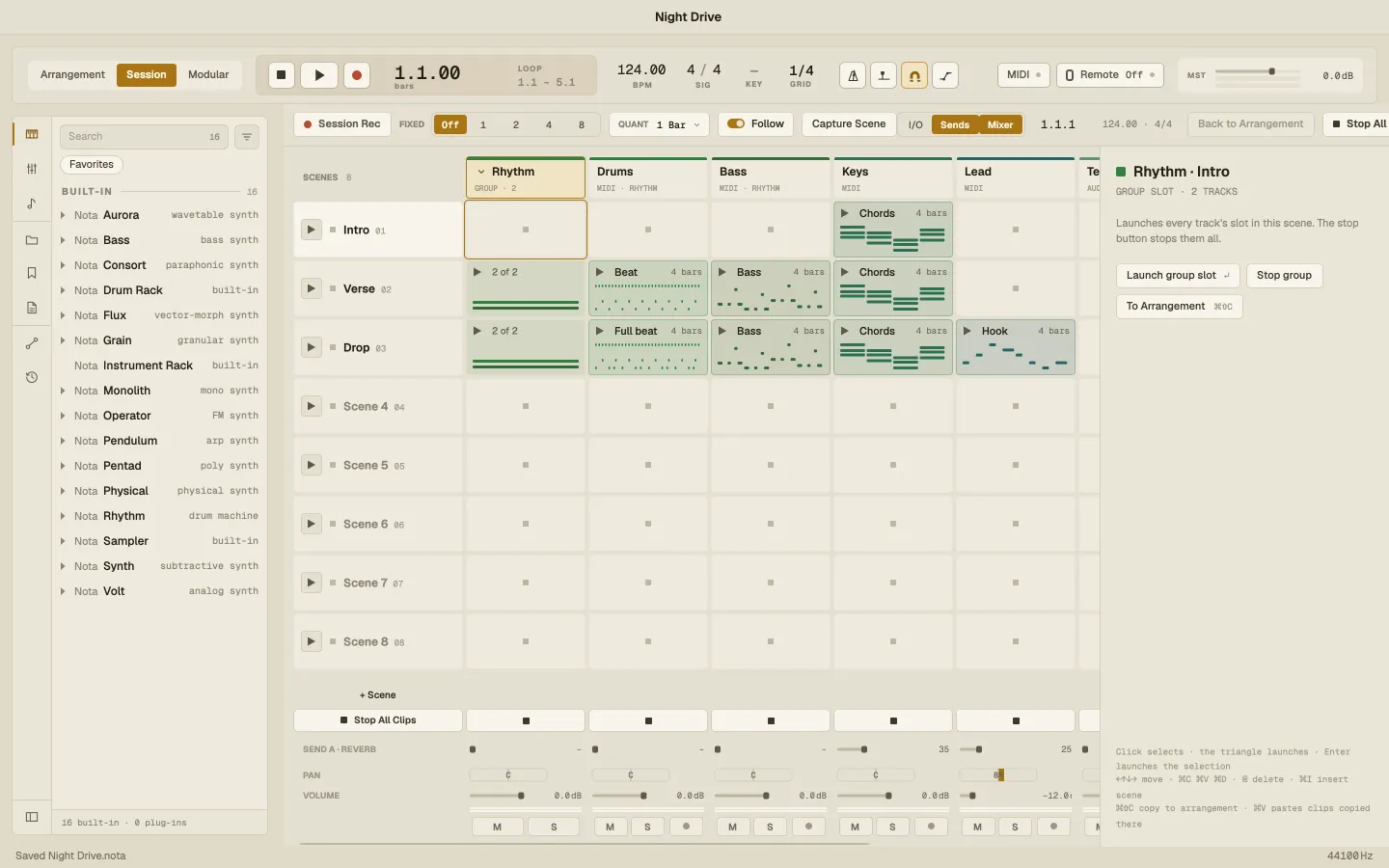Open the mixer sliders icon in sidebar
The height and width of the screenshot is (868, 1389).
[x=32, y=169]
